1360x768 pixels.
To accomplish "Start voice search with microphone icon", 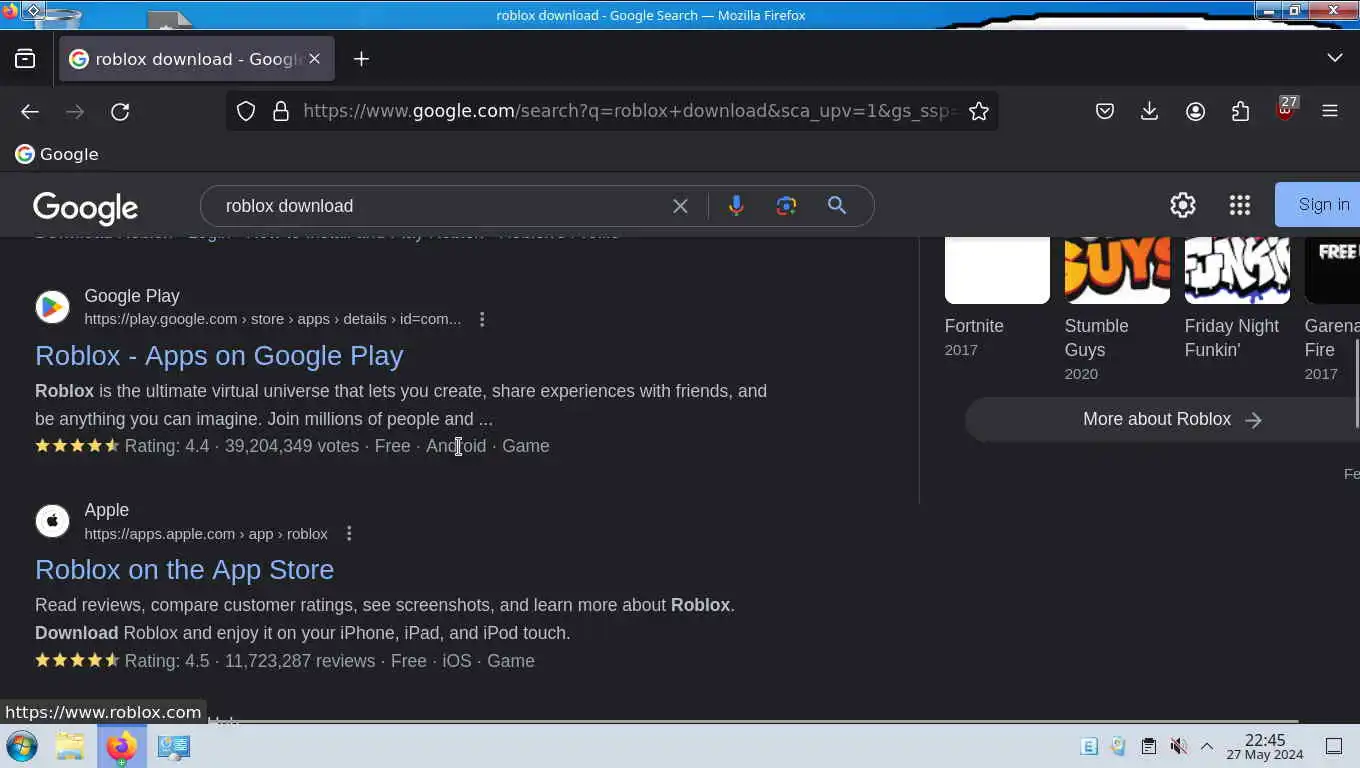I will pos(736,206).
